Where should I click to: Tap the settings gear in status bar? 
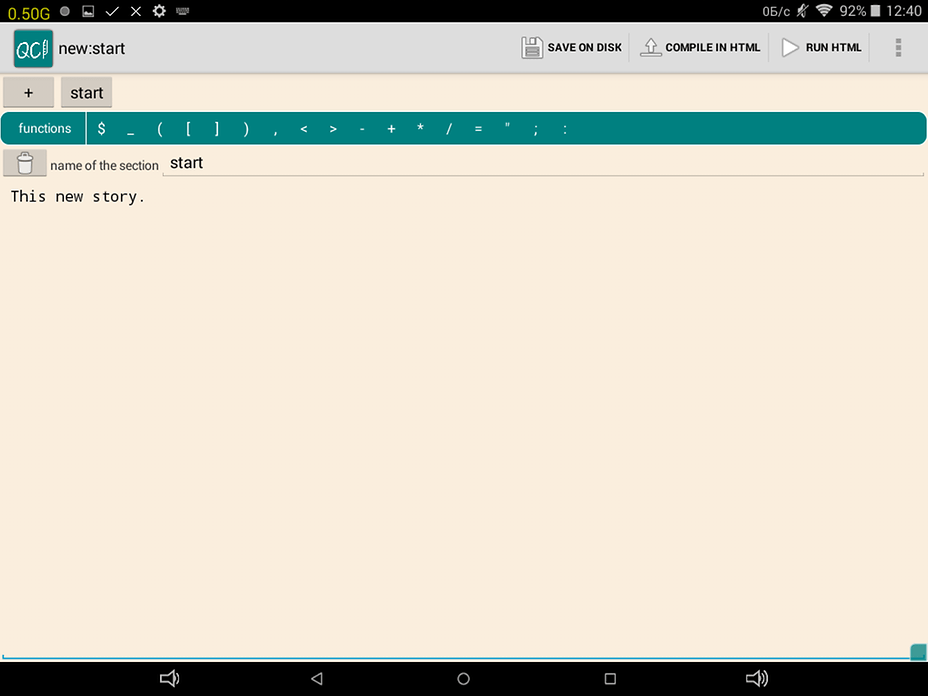pos(159,11)
